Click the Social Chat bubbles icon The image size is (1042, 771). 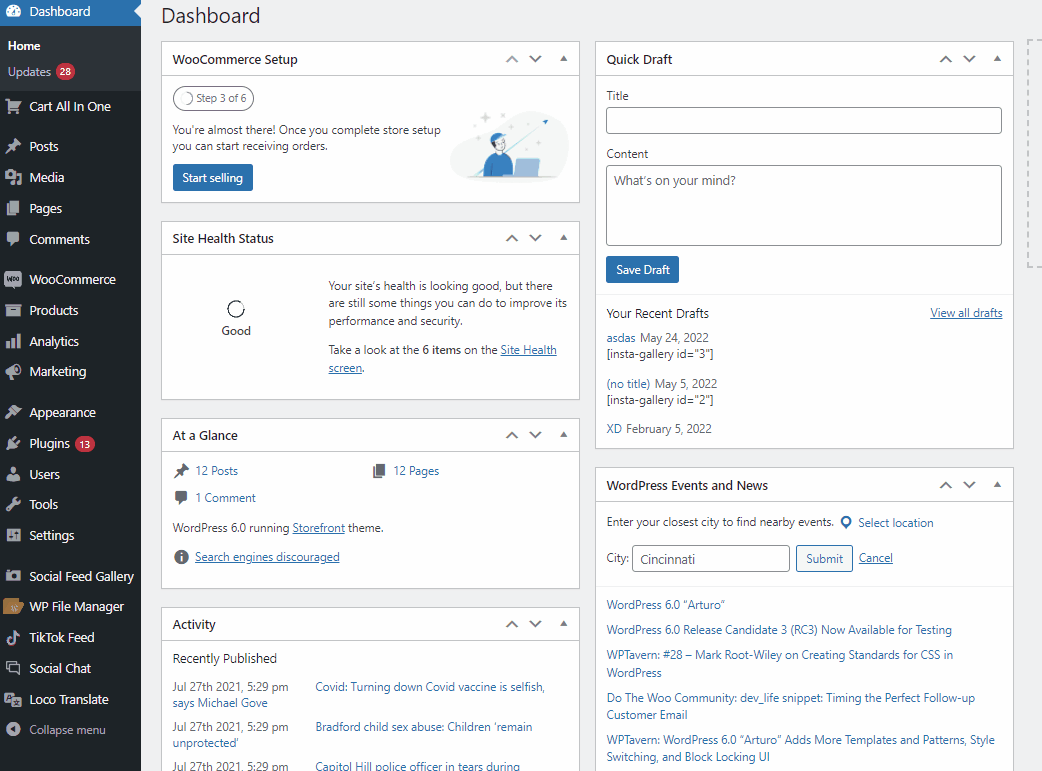(13, 668)
